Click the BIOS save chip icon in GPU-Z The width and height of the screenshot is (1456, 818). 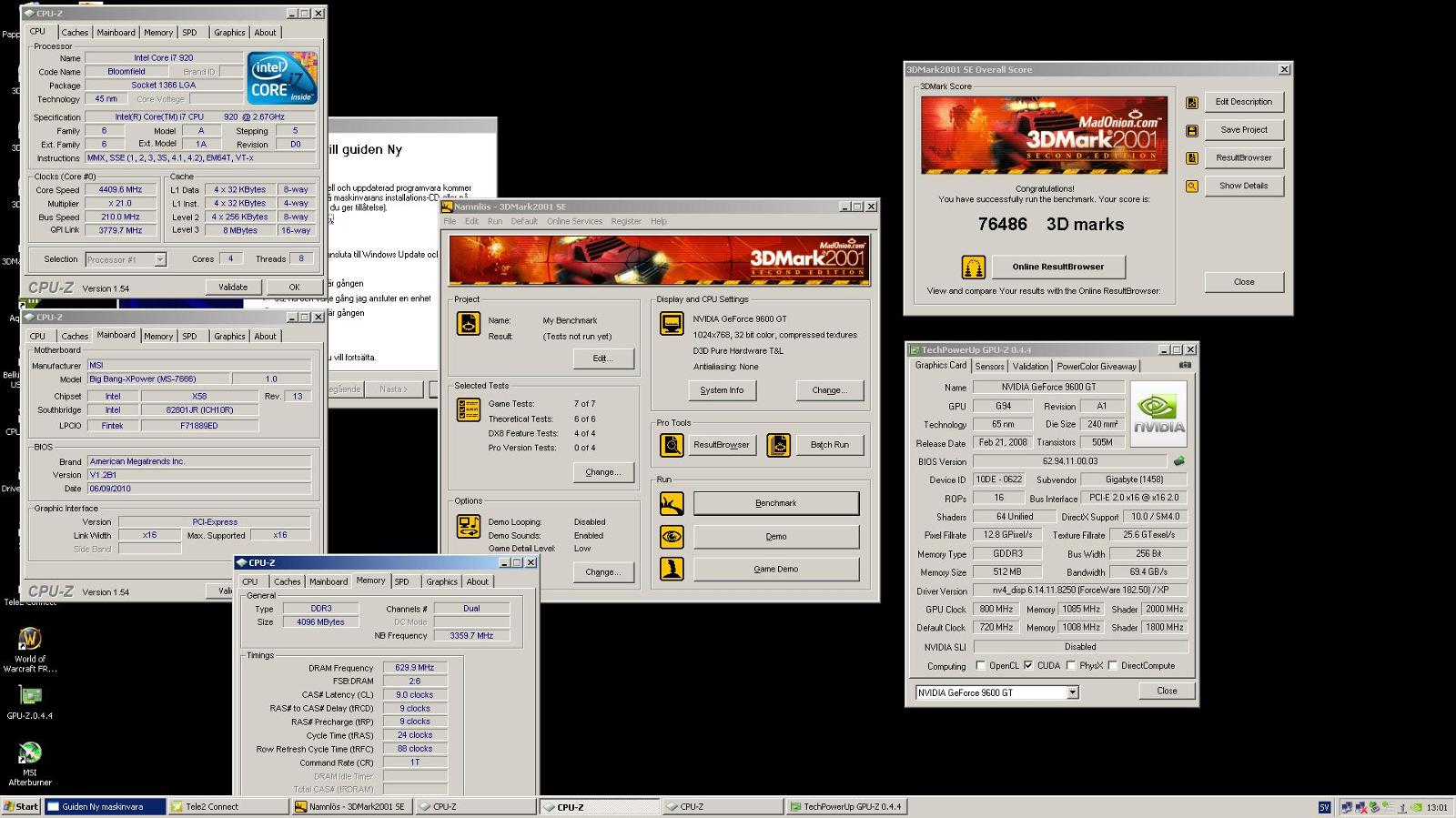(1178, 461)
